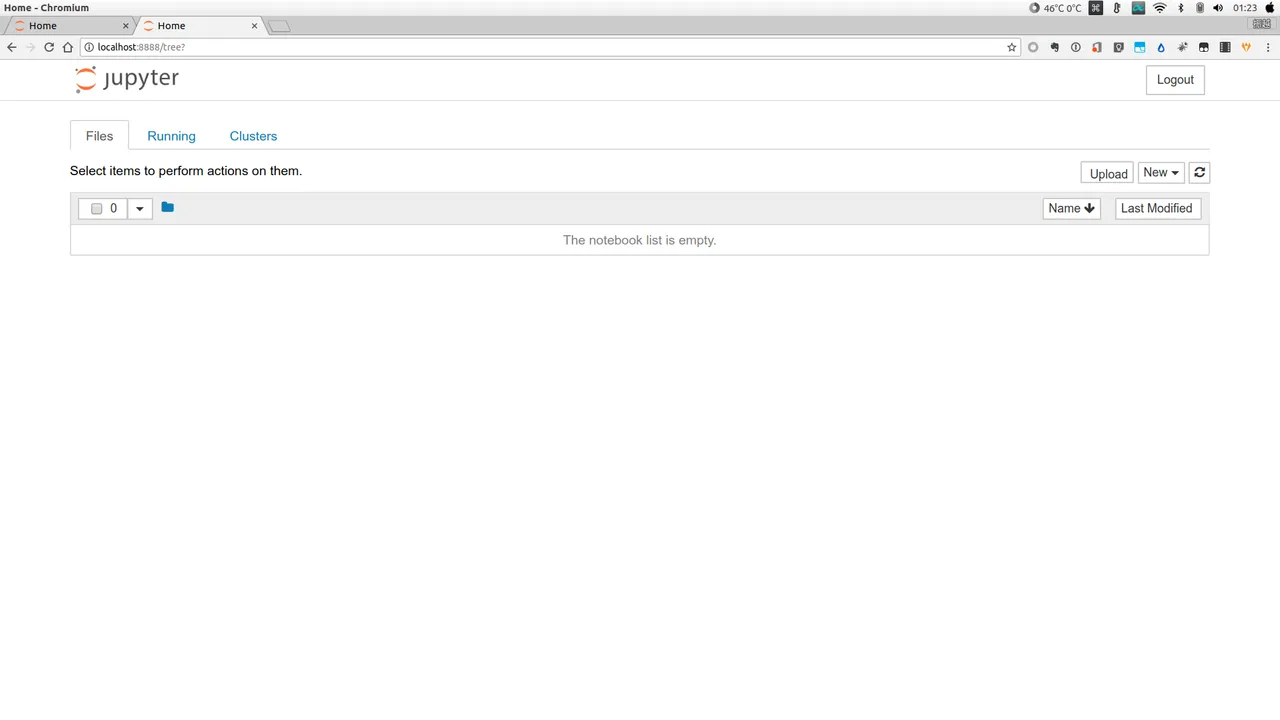This screenshot has height=720, width=1280.
Task: Reload the page with the browser reload icon
Action: click(x=48, y=47)
